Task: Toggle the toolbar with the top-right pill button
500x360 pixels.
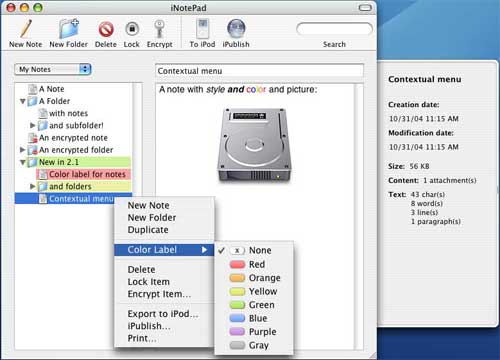Action: pos(365,8)
